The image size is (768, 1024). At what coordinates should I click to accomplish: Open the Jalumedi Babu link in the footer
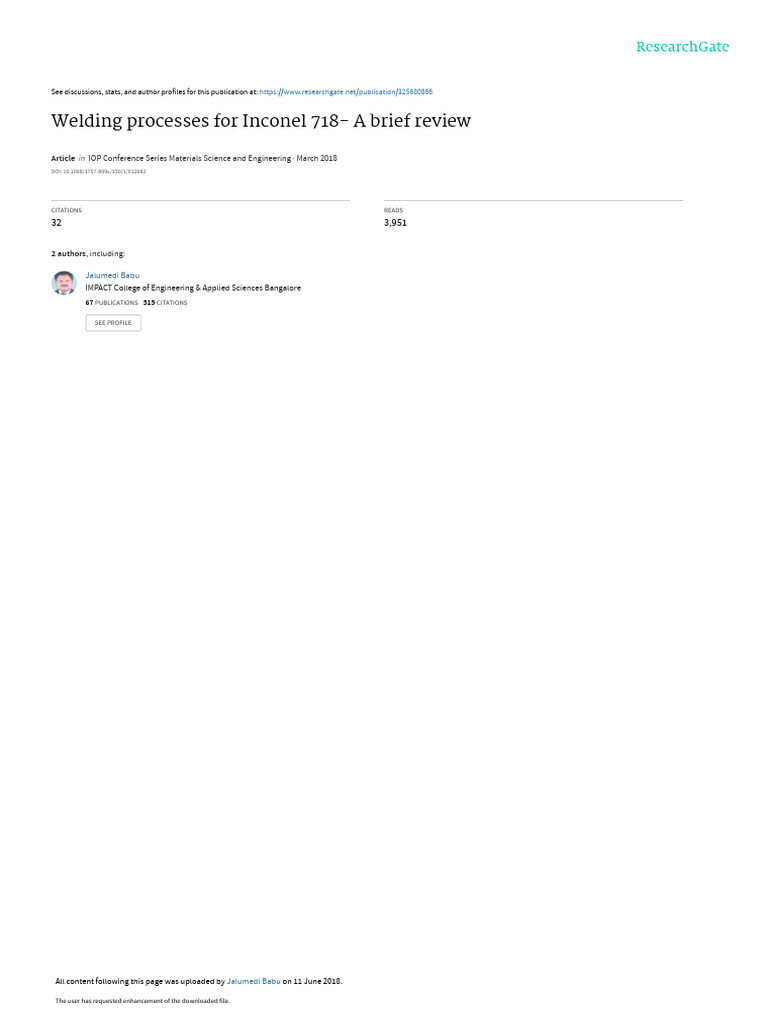tap(253, 981)
